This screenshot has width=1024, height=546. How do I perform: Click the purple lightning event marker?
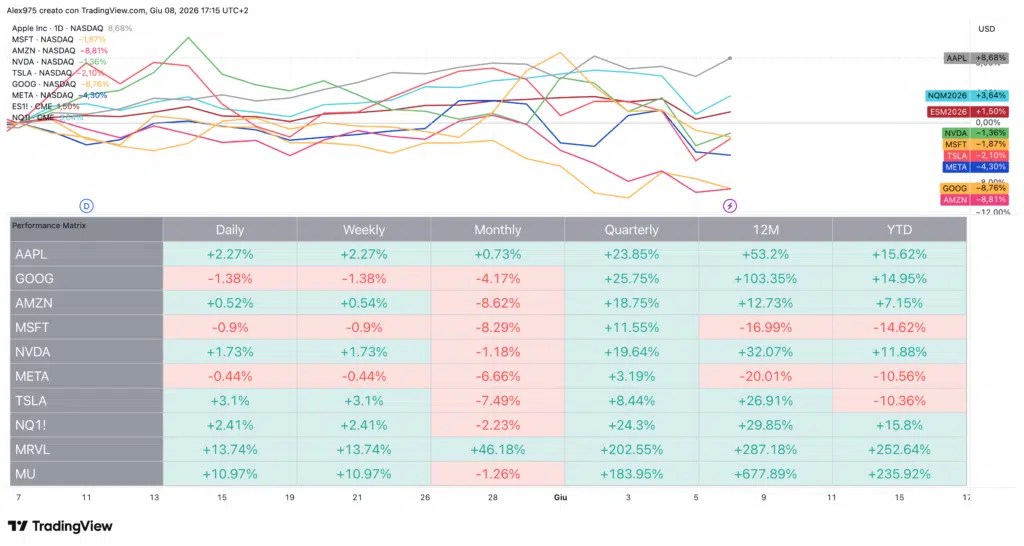[x=729, y=206]
